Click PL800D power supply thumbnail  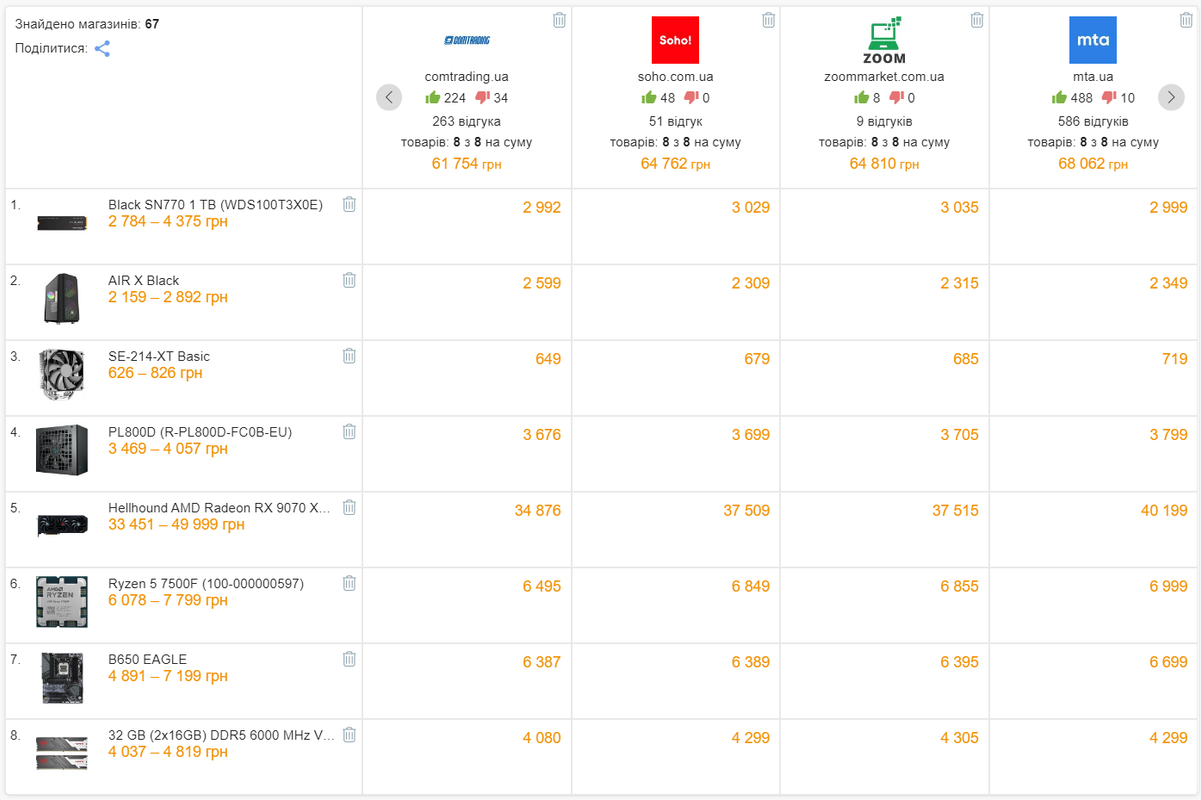[x=62, y=449]
